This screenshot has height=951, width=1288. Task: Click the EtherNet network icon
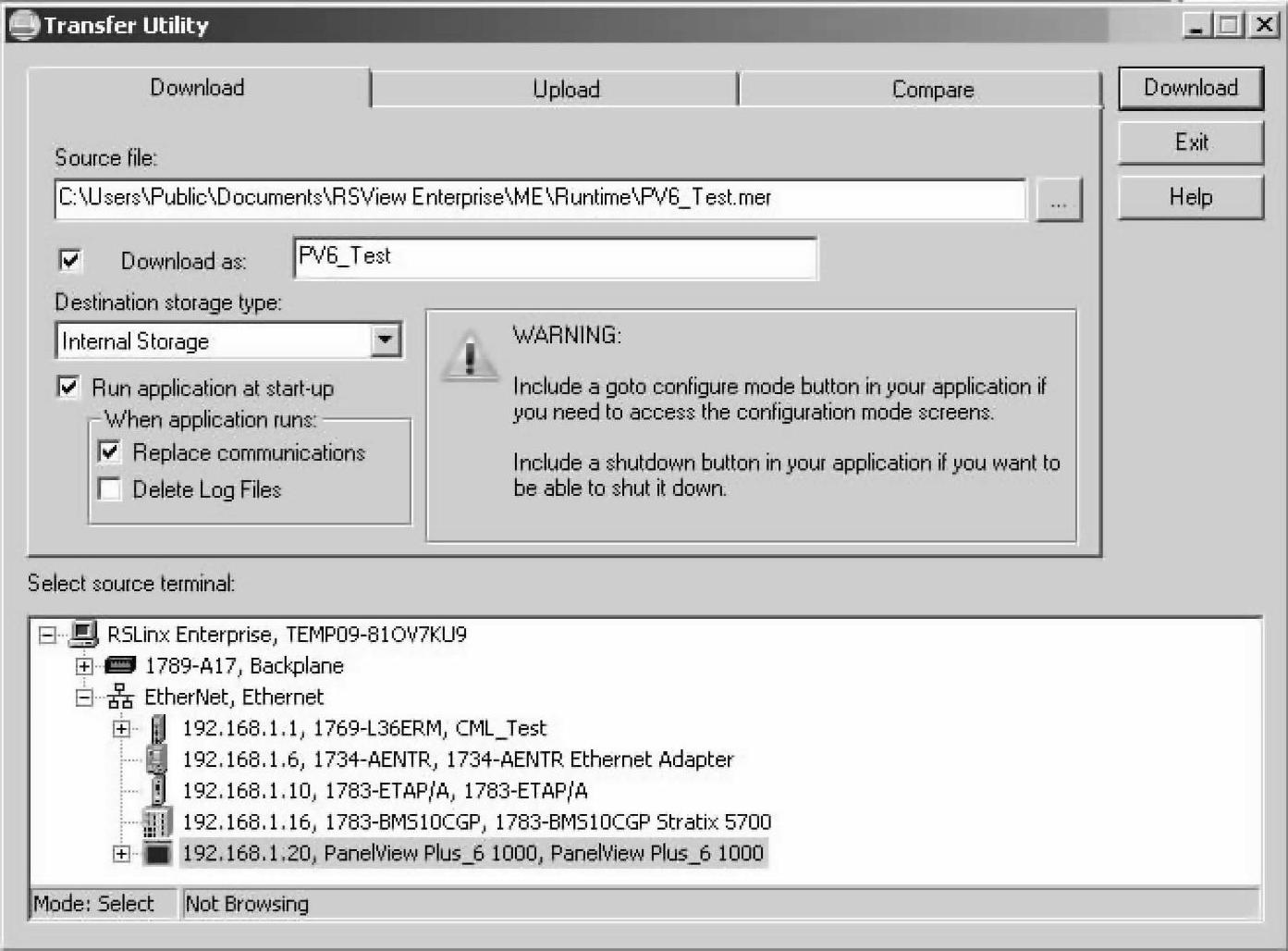point(120,697)
